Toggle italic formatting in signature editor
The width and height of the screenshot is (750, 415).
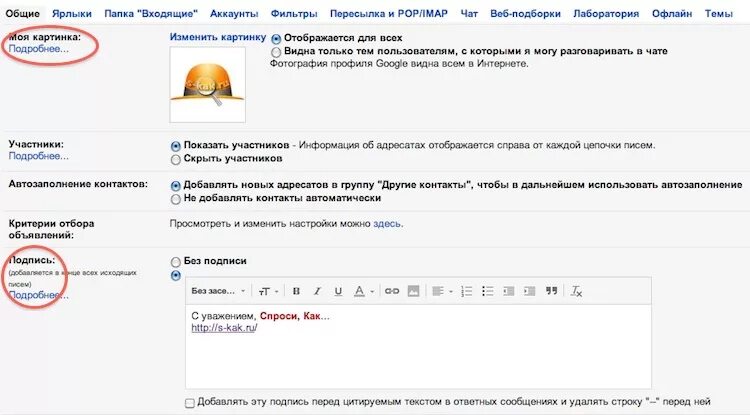[317, 291]
